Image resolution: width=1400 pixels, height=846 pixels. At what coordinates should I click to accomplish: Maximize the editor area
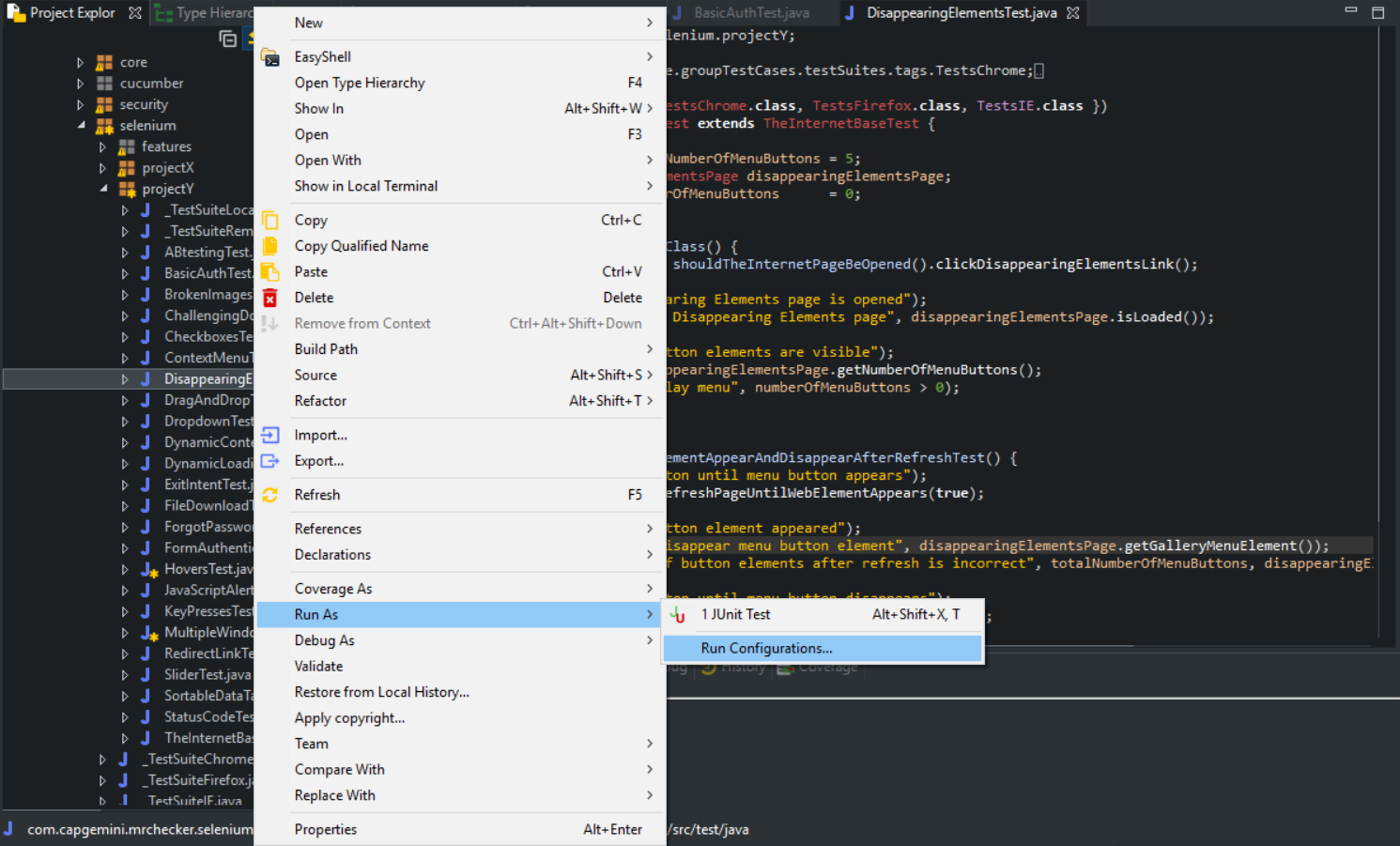point(1377,12)
